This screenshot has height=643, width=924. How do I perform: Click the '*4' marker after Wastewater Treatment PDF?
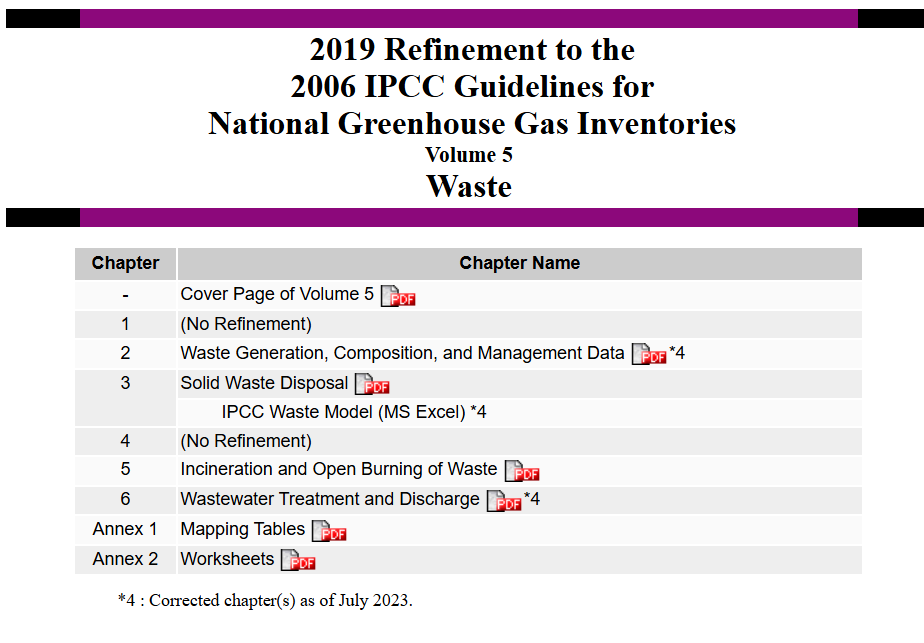point(532,500)
